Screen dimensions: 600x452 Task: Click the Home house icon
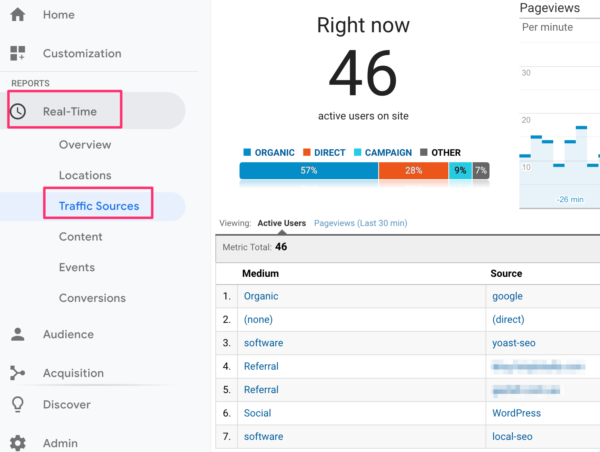tap(18, 15)
